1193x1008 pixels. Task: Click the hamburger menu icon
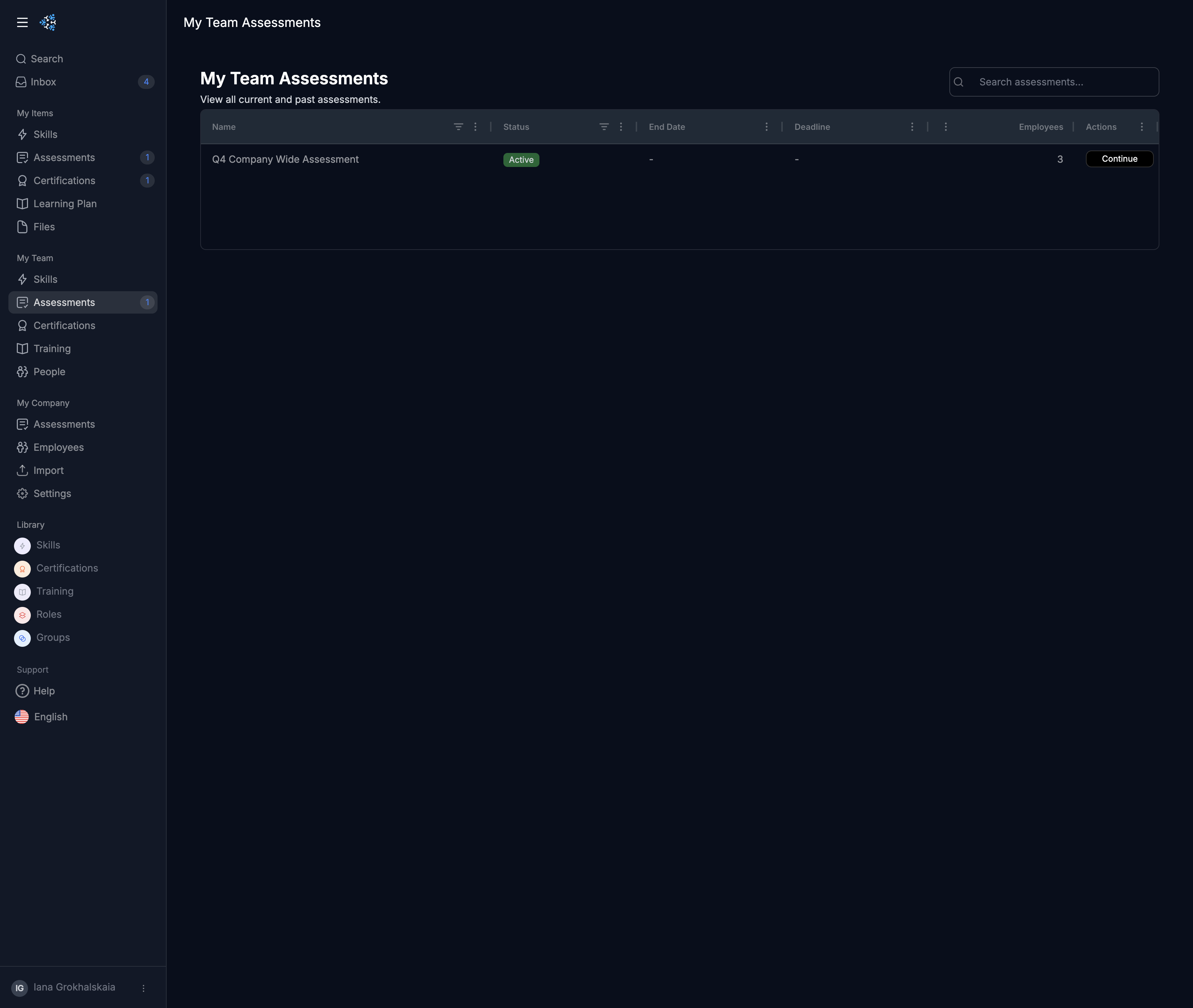22,22
